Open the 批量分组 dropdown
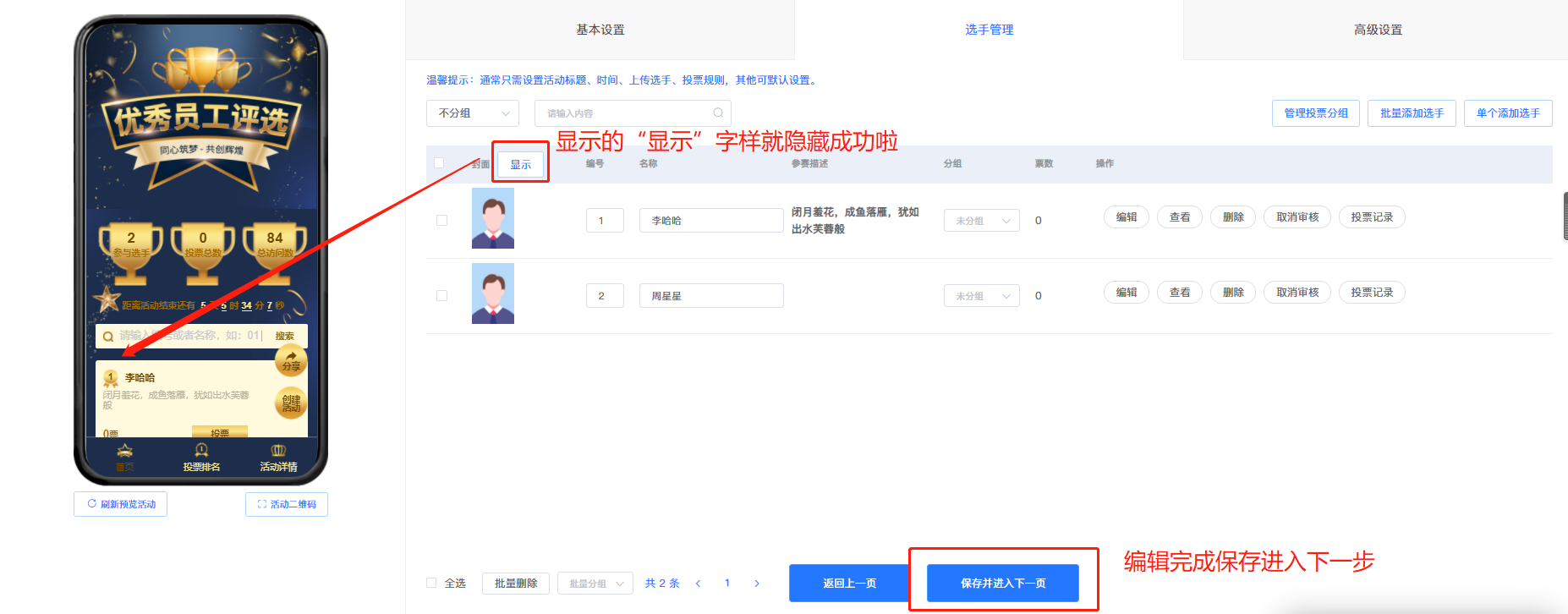Viewport: 1568px width, 614px height. (595, 584)
